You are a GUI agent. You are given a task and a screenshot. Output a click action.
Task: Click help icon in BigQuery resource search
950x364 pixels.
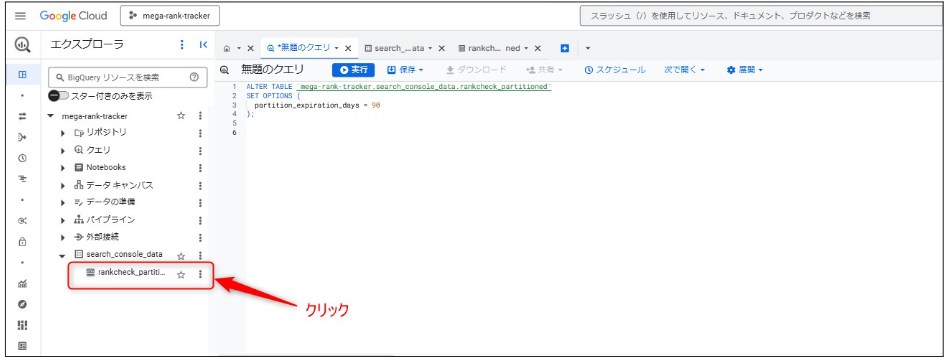(x=194, y=77)
